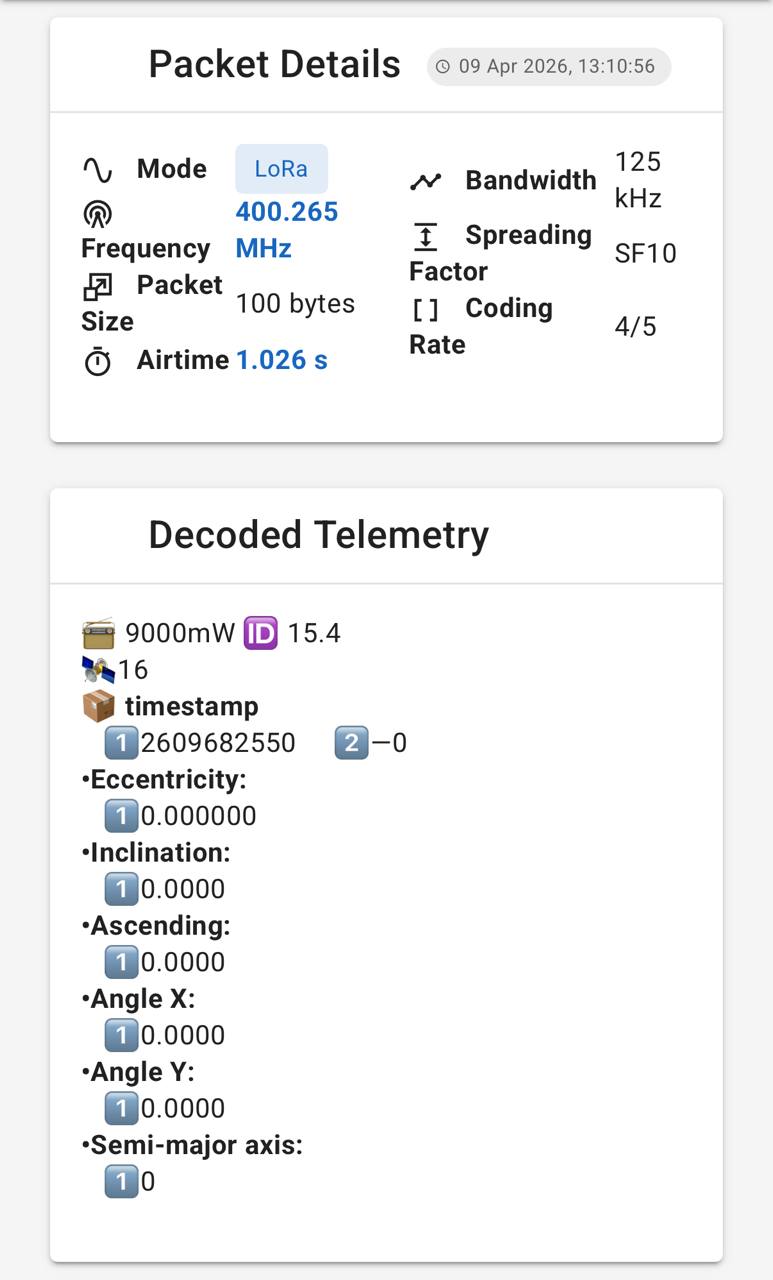This screenshot has height=1280, width=773.
Task: Click the Coding Rate brackets icon
Action: click(425, 309)
